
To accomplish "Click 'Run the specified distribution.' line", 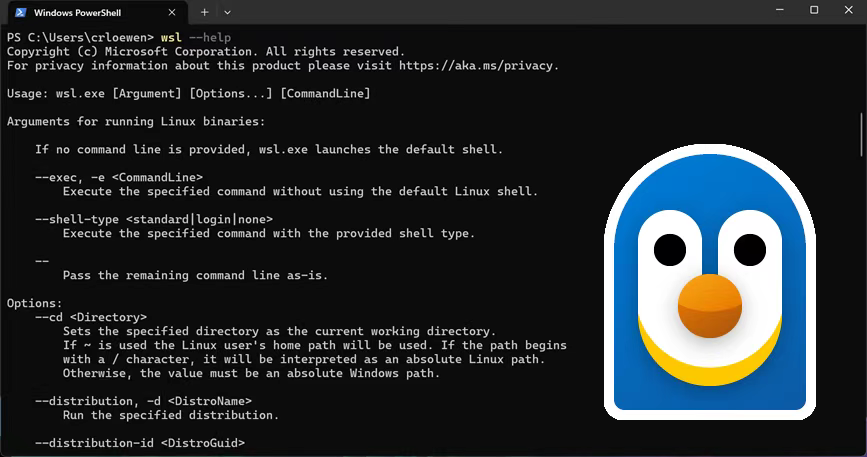I will point(171,415).
